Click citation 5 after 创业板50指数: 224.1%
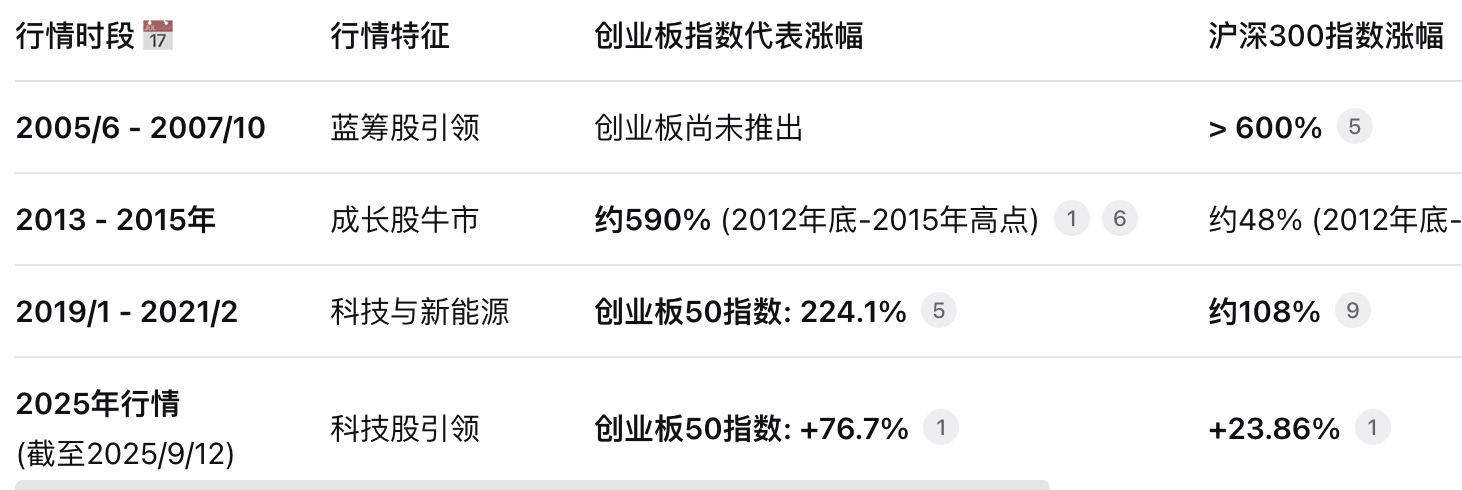1462x490 pixels. click(938, 311)
